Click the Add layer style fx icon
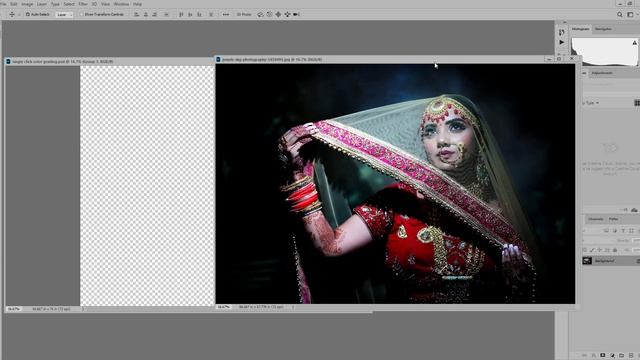This screenshot has width=640, height=360. tap(594, 355)
